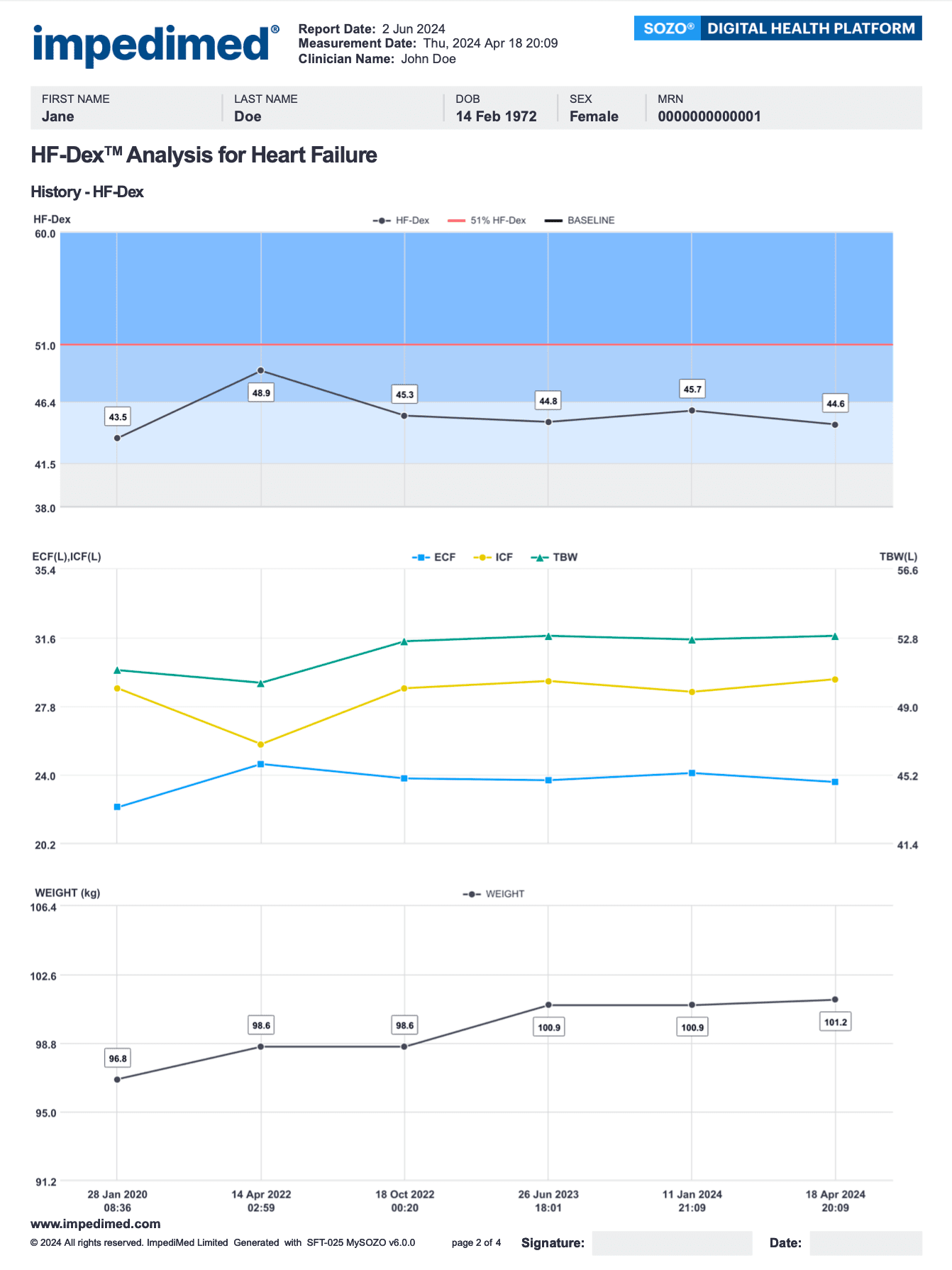Click the impedimed logo
Image resolution: width=952 pixels, height=1270 pixels.
[x=151, y=44]
